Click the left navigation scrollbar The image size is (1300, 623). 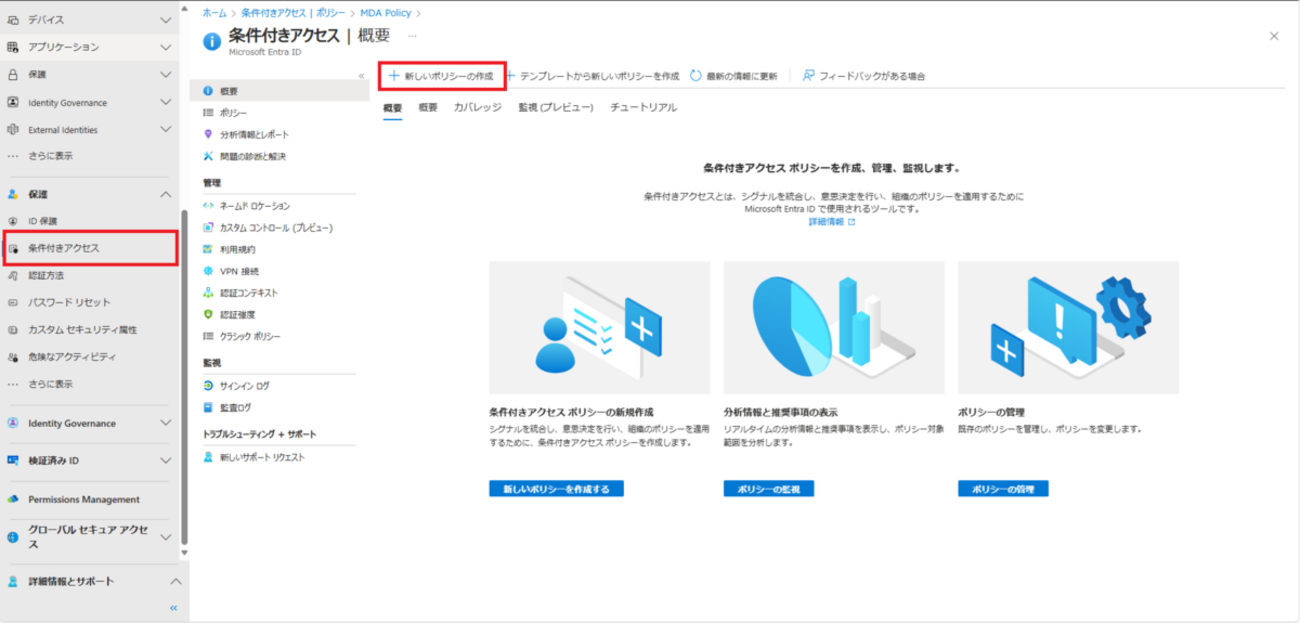click(184, 375)
